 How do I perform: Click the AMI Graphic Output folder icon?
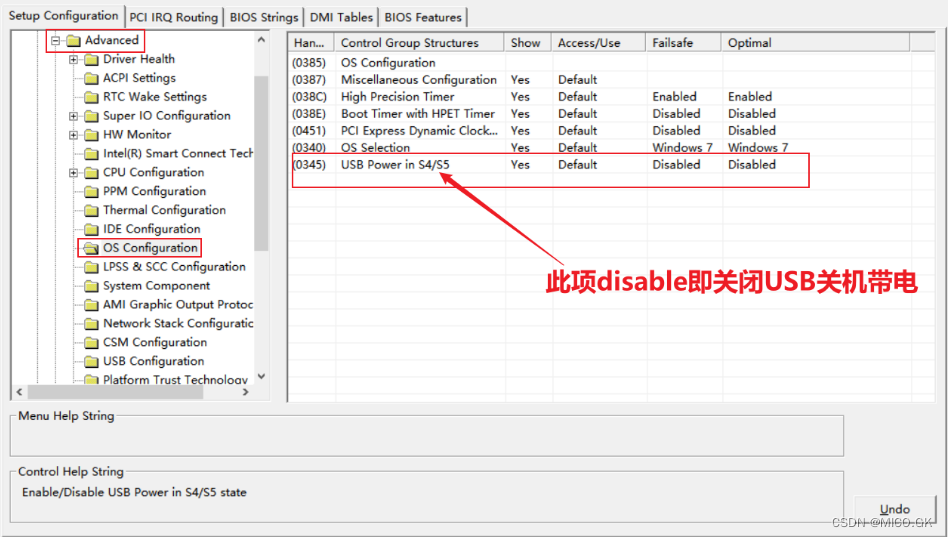pyautogui.click(x=91, y=305)
